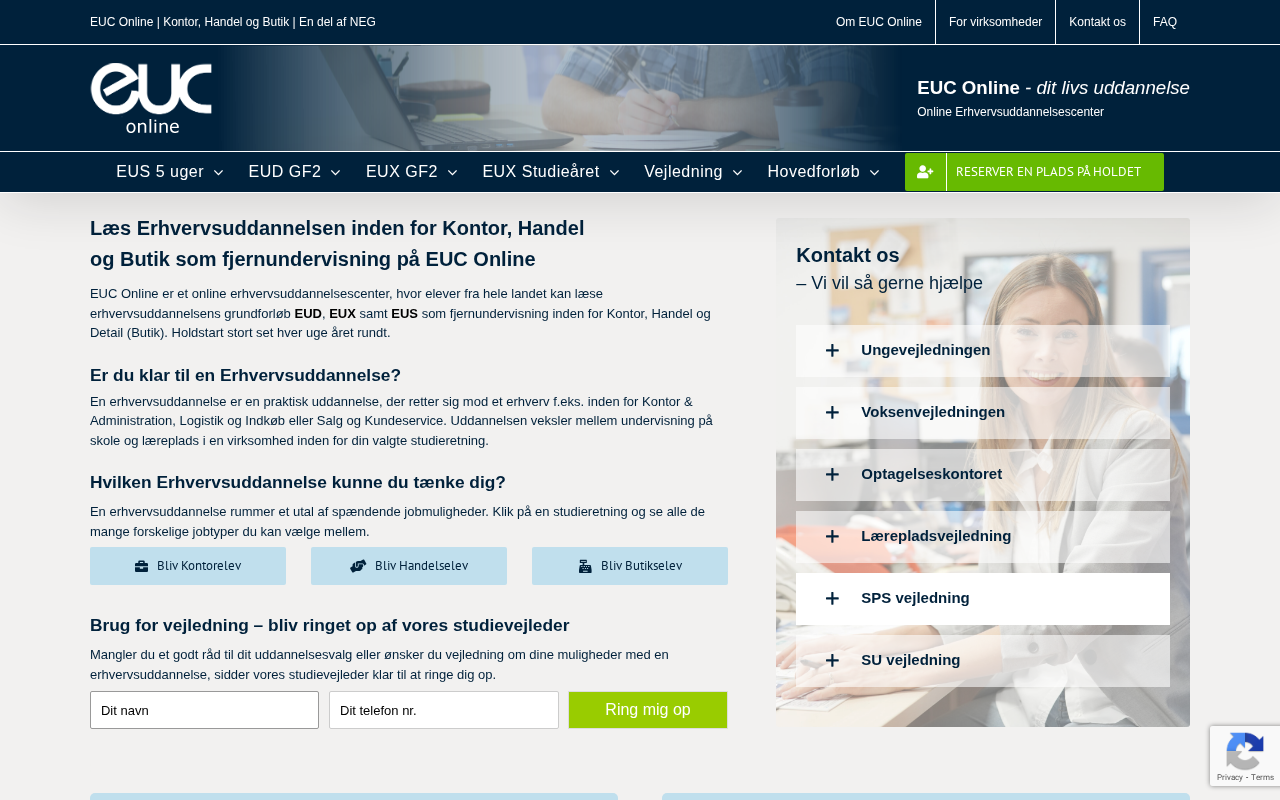Click the text 'Online Erhvervsuddannelsescenter'
The height and width of the screenshot is (800, 1280).
click(x=1010, y=112)
